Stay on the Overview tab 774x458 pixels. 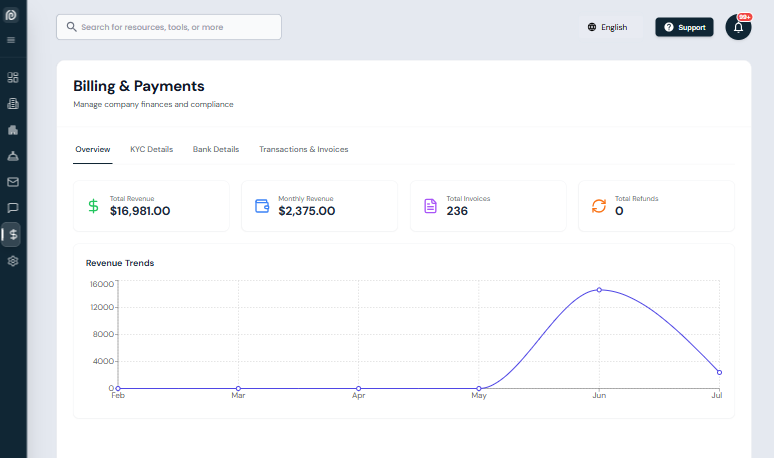click(x=92, y=149)
